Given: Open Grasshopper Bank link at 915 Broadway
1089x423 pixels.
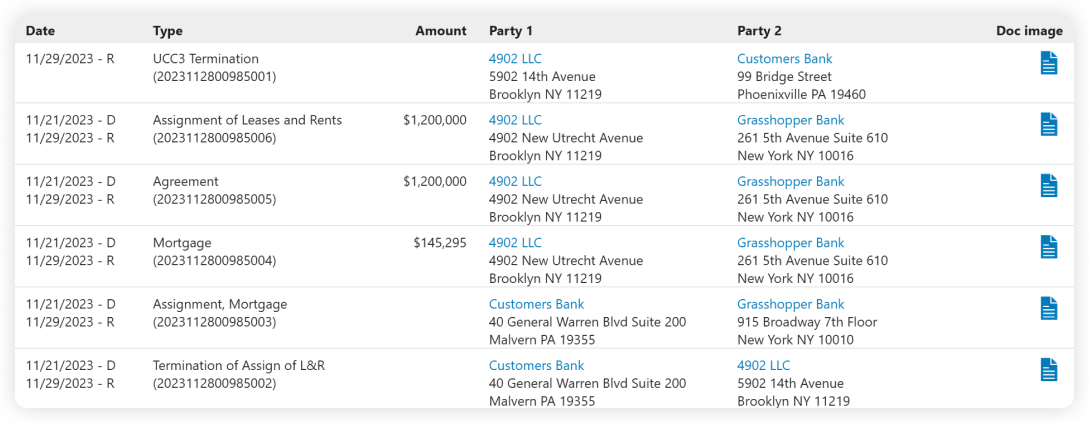Looking at the screenshot, I should [x=790, y=304].
